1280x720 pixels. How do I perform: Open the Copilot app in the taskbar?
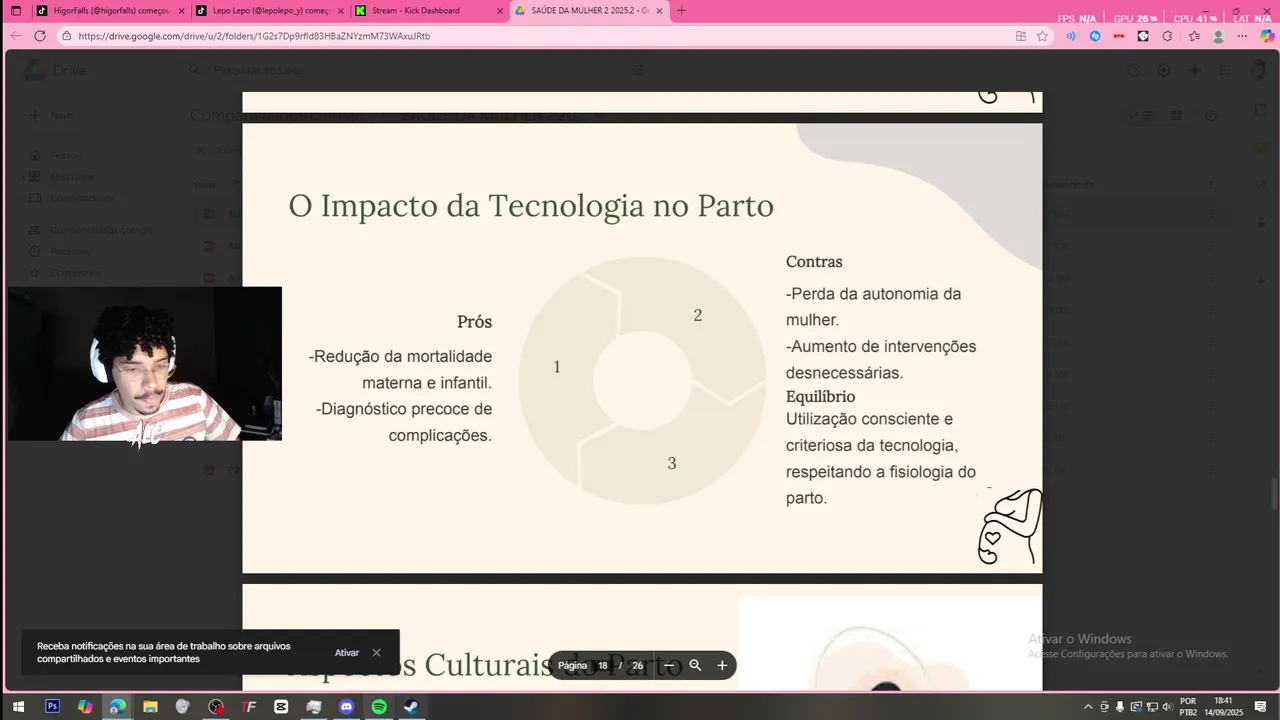85,707
